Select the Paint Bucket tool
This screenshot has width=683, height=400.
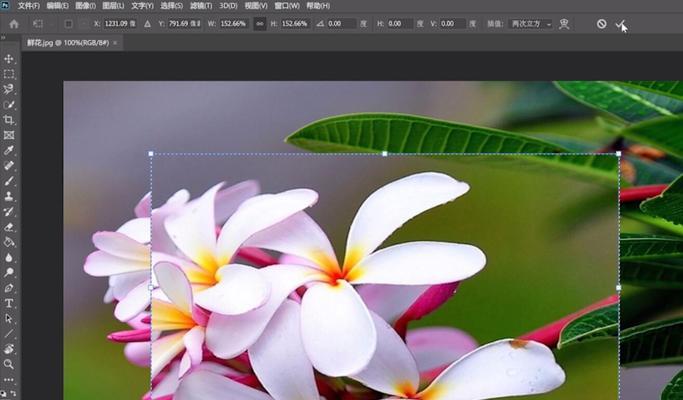(9, 242)
